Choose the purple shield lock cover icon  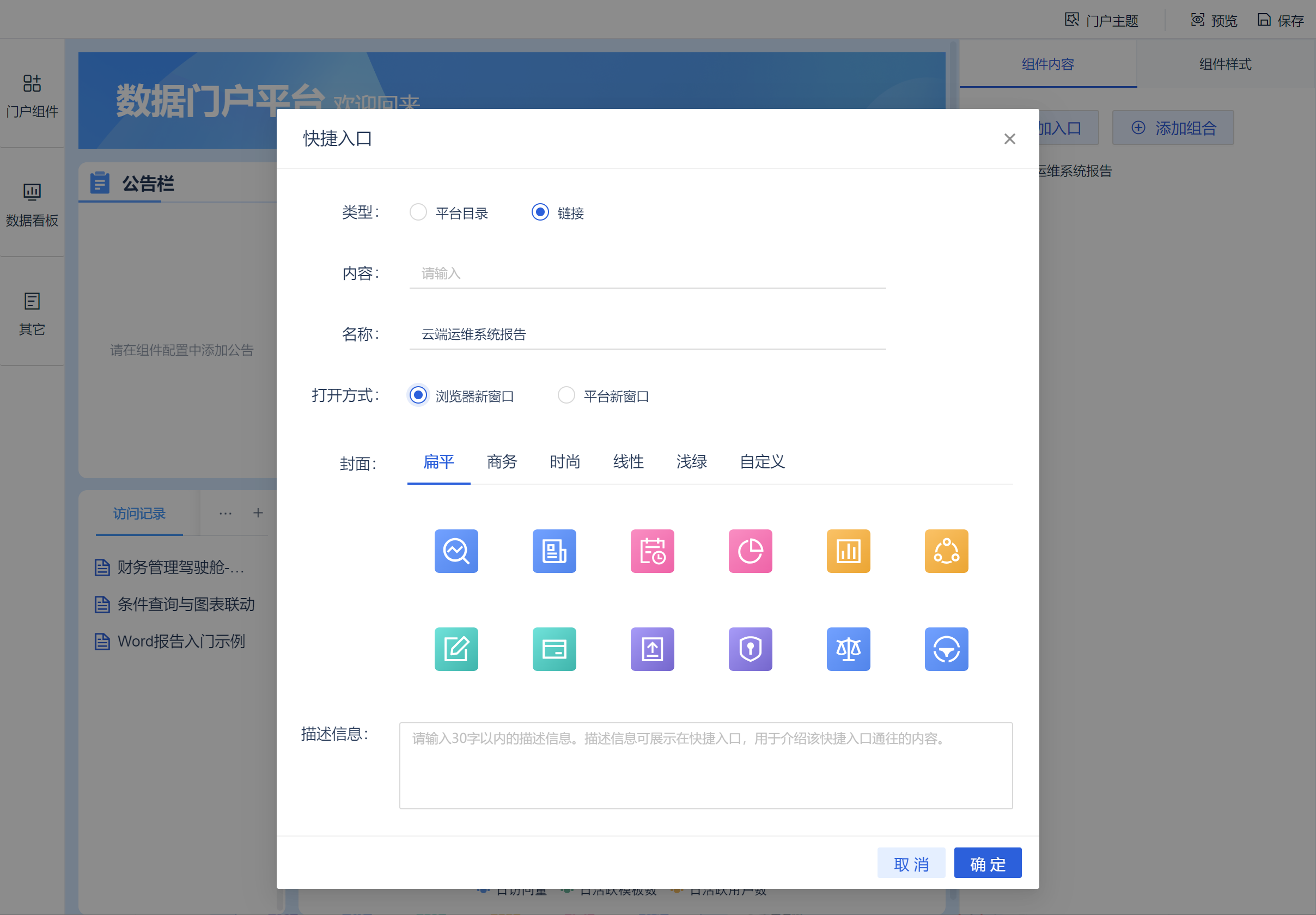pos(750,649)
